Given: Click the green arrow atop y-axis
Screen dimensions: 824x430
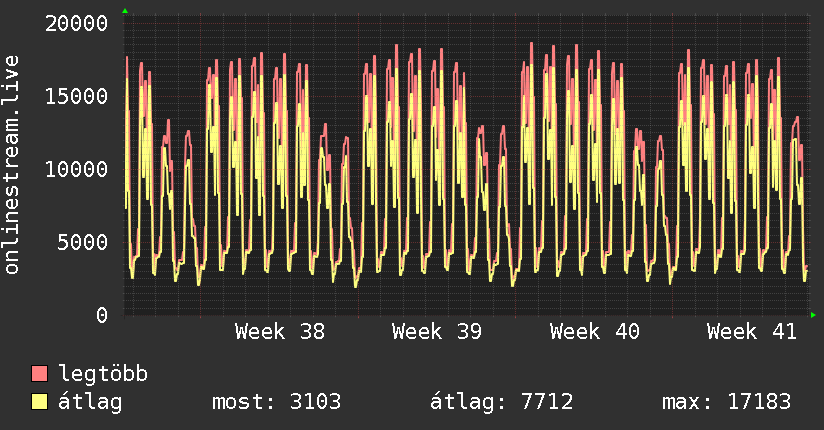Looking at the screenshot, I should click(x=125, y=11).
